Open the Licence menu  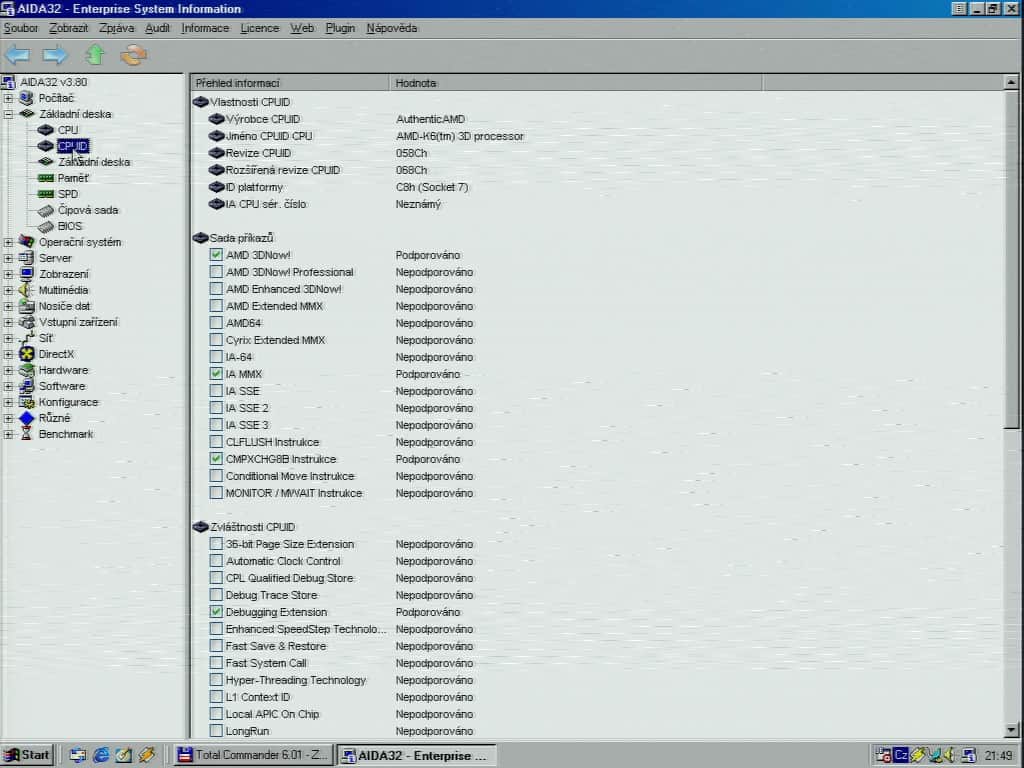(259, 28)
